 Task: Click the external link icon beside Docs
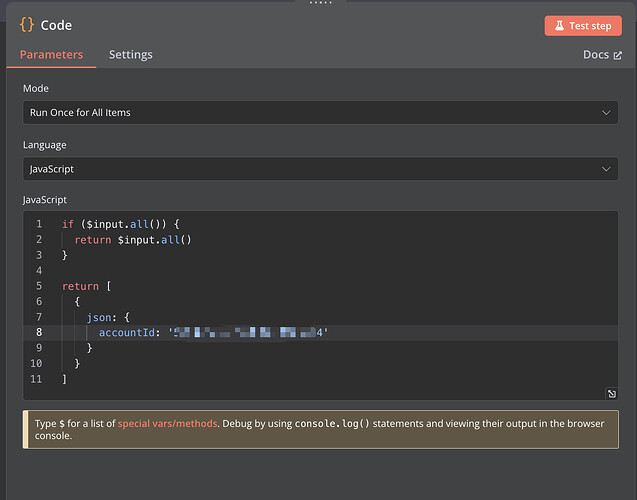point(618,55)
